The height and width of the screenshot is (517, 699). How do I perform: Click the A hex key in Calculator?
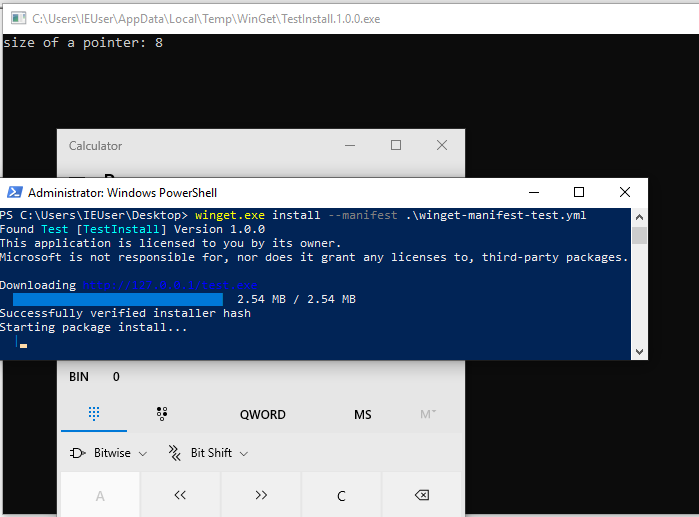pyautogui.click(x=100, y=495)
